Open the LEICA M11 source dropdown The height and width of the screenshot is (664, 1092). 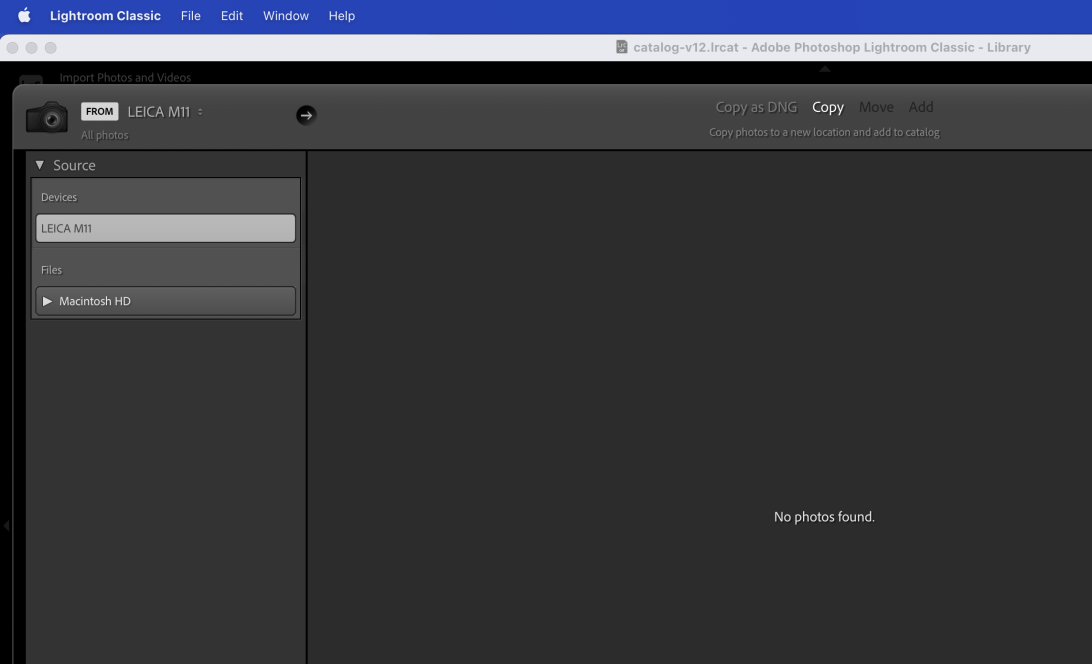click(165, 112)
